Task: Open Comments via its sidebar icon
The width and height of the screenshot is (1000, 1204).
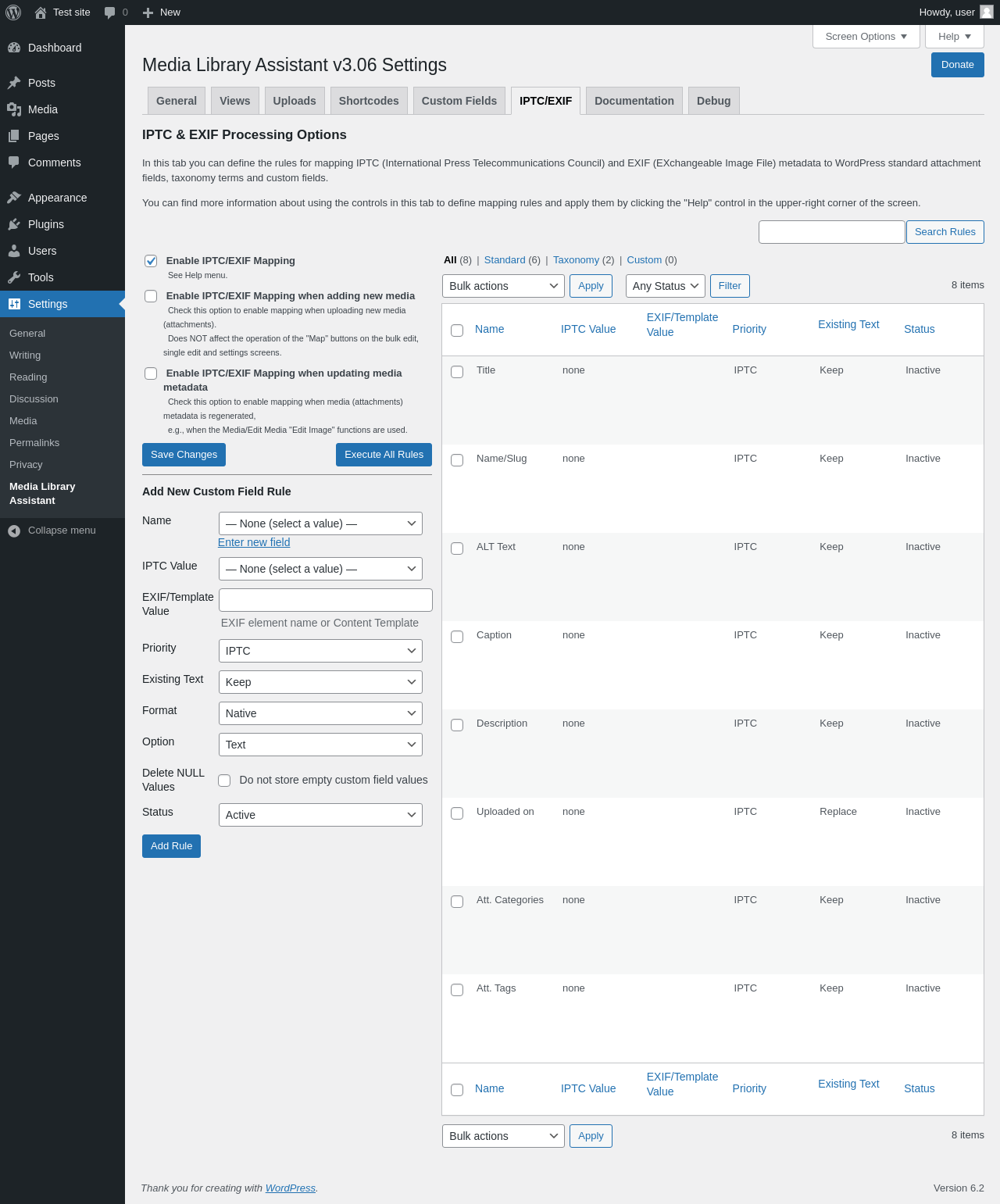Action: [14, 163]
